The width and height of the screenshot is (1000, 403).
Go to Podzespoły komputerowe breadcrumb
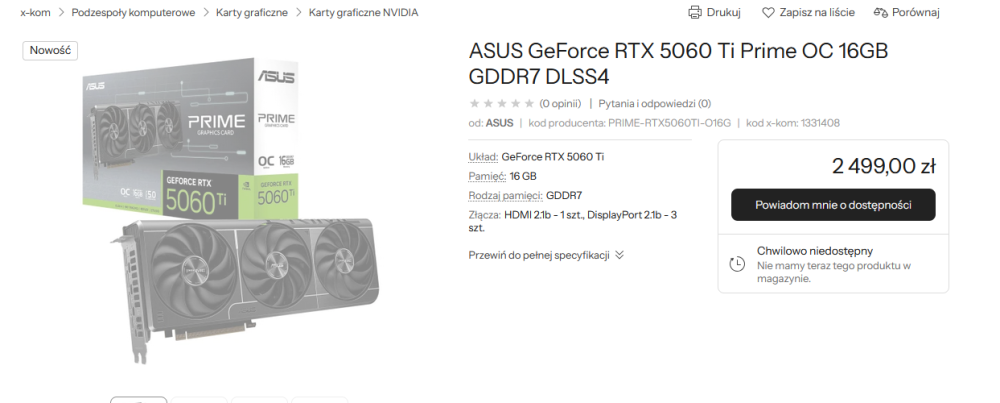pyautogui.click(x=133, y=12)
